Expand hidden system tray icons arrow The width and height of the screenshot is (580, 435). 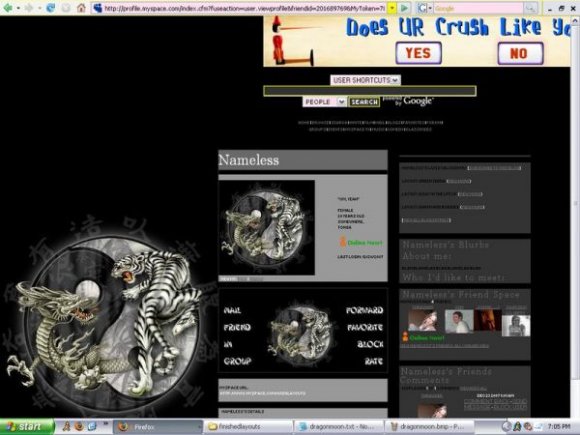click(506, 426)
